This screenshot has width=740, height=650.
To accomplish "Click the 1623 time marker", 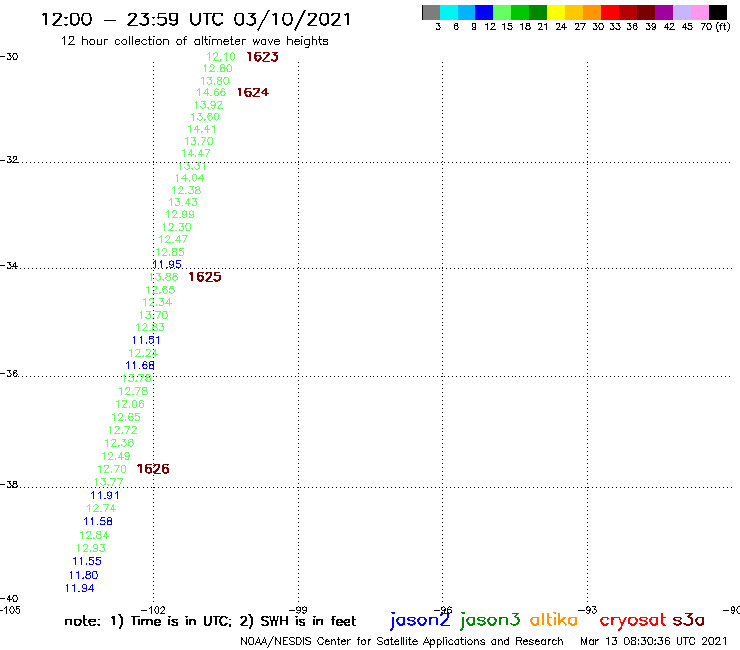I will coord(262,57).
